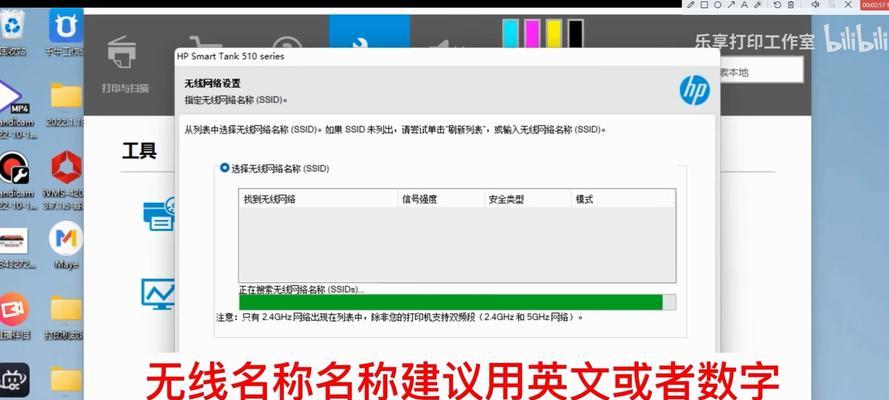The height and width of the screenshot is (400, 889).
Task: Click the green network search progress bar
Action: [450, 302]
